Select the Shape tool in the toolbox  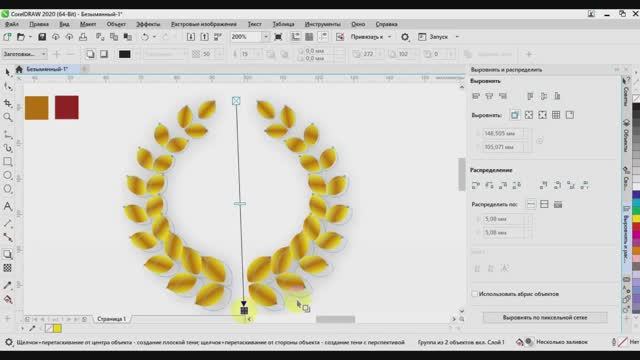coord(7,87)
